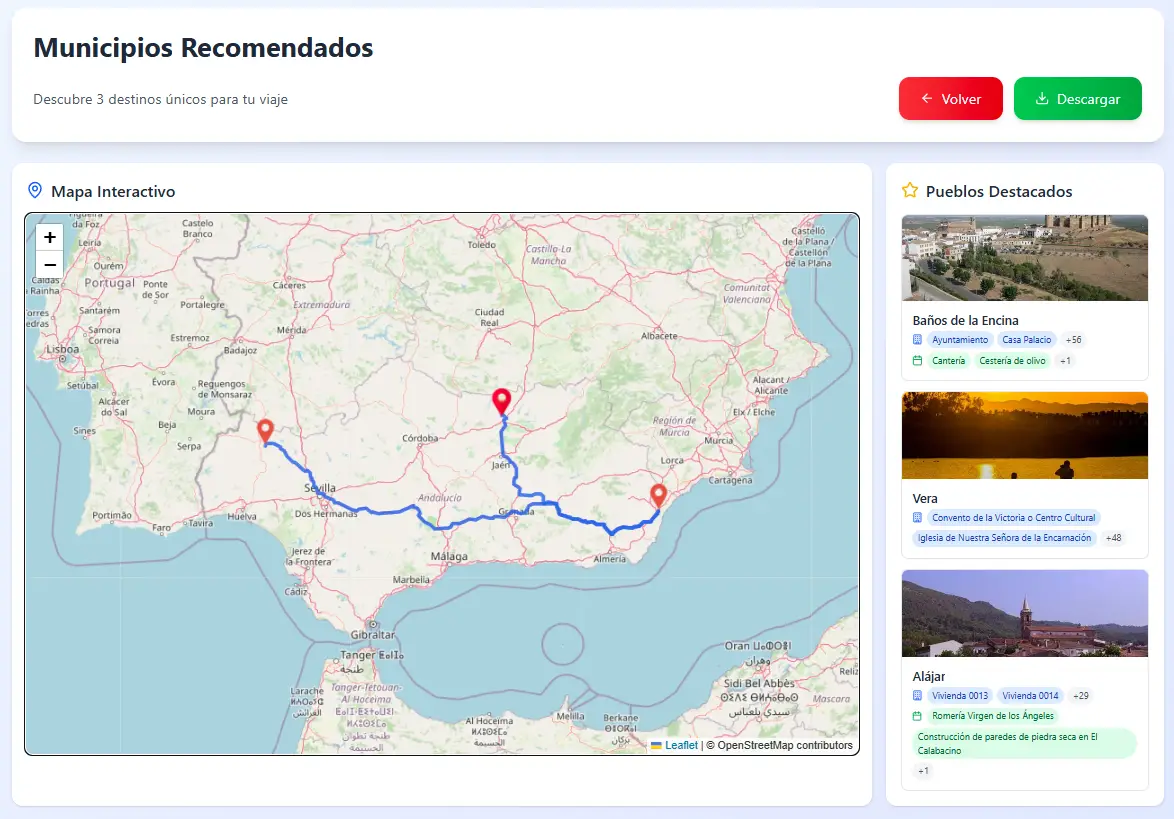Expand the "+56" badge on Baños de la Encina

pyautogui.click(x=1072, y=340)
